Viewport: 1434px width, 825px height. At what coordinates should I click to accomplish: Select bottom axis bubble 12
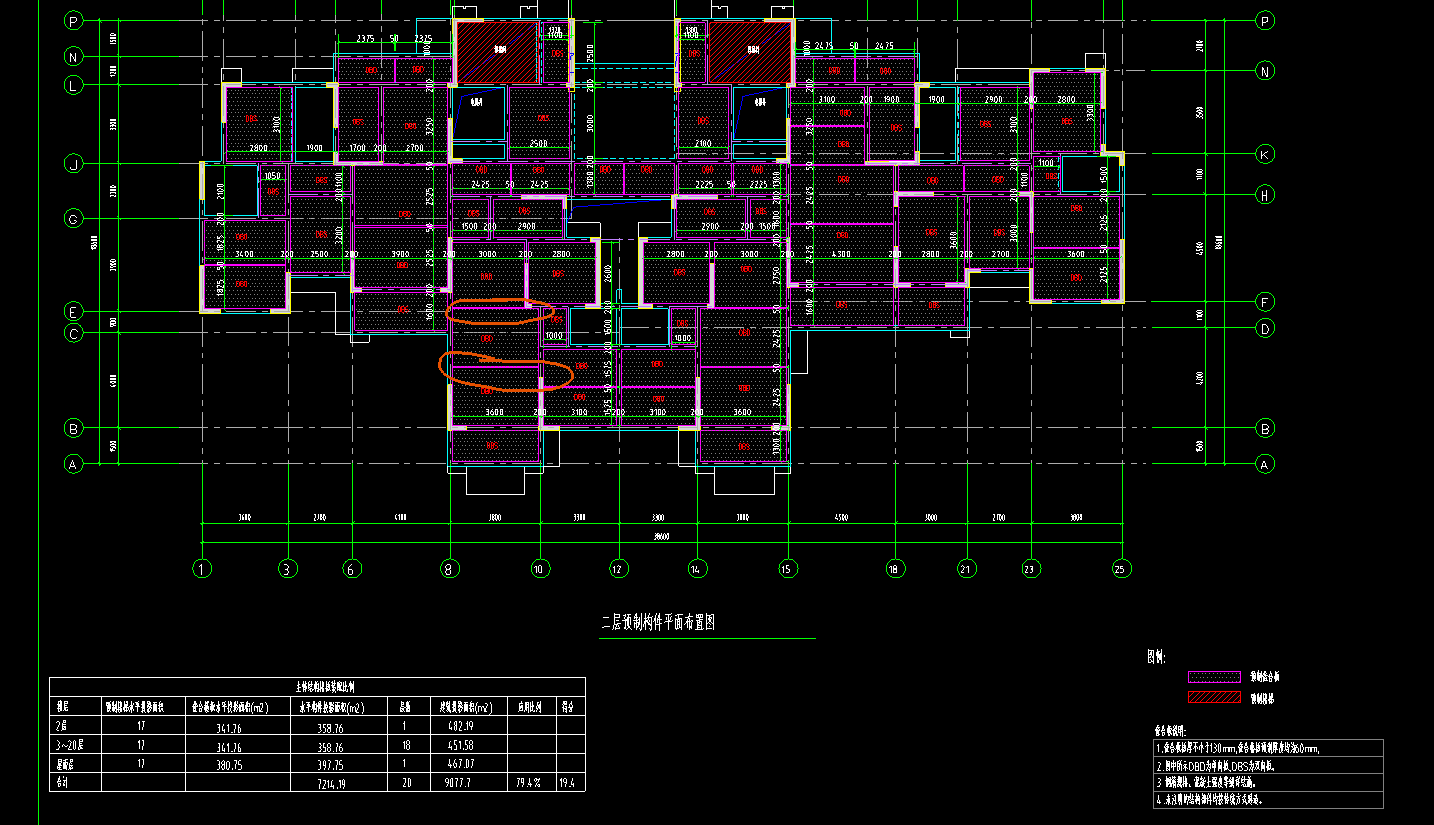[x=617, y=569]
